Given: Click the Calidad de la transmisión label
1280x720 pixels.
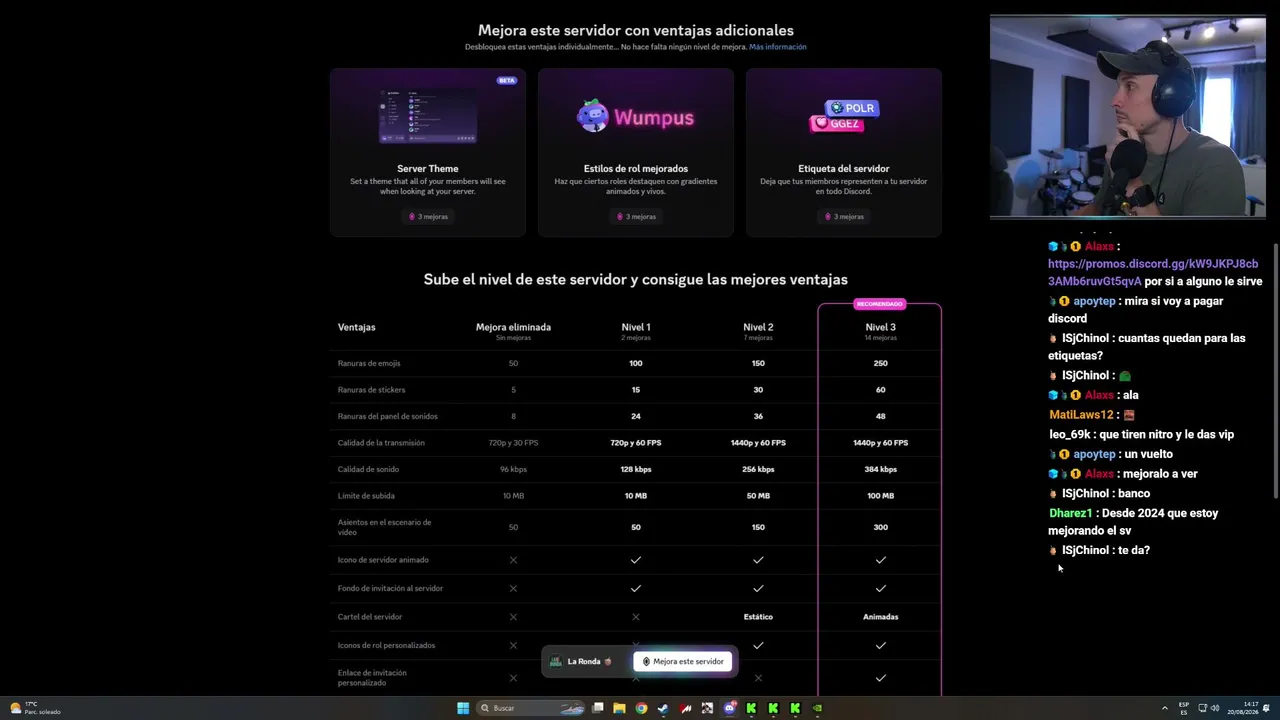Looking at the screenshot, I should (381, 443).
